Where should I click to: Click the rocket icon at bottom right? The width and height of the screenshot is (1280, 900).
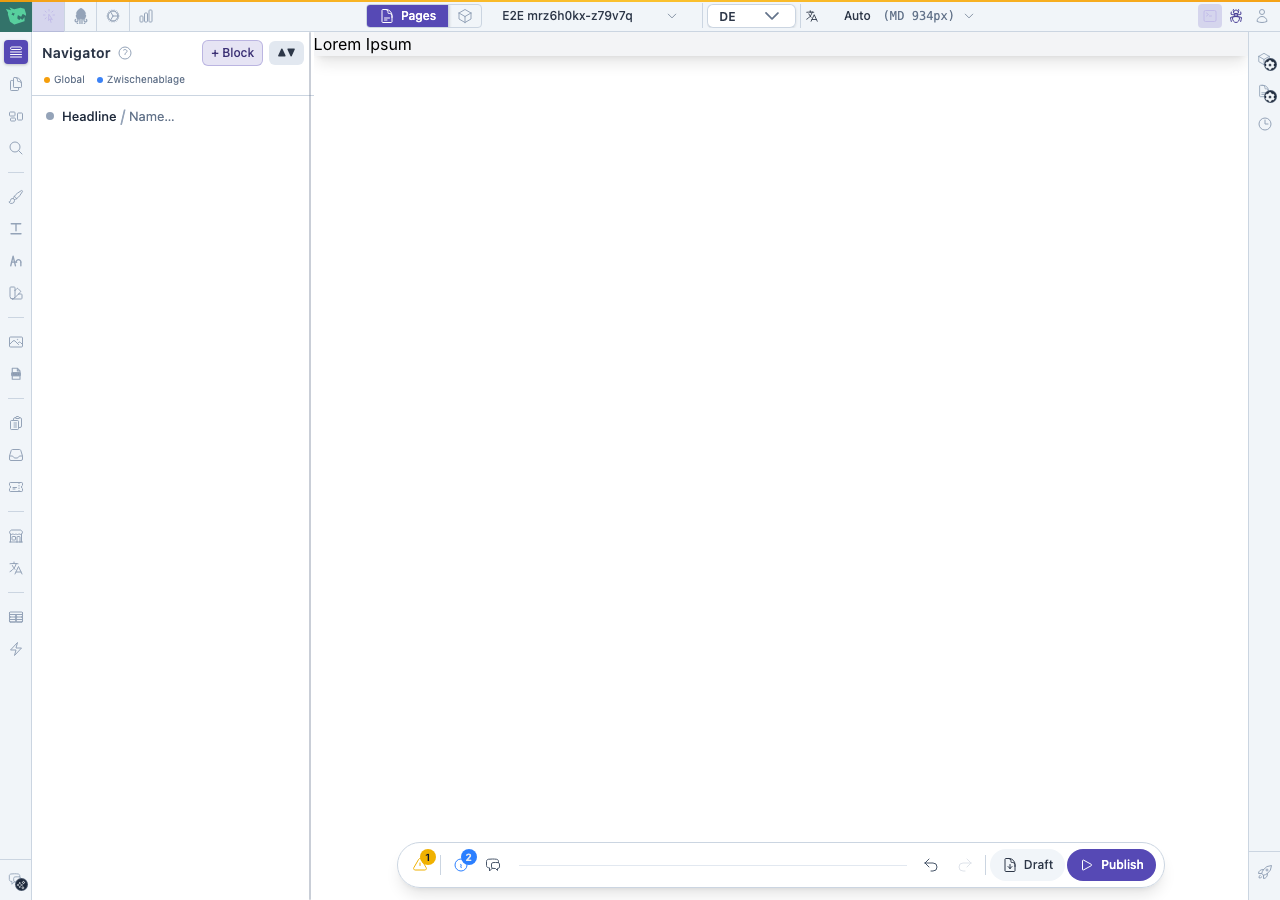pos(1265,872)
